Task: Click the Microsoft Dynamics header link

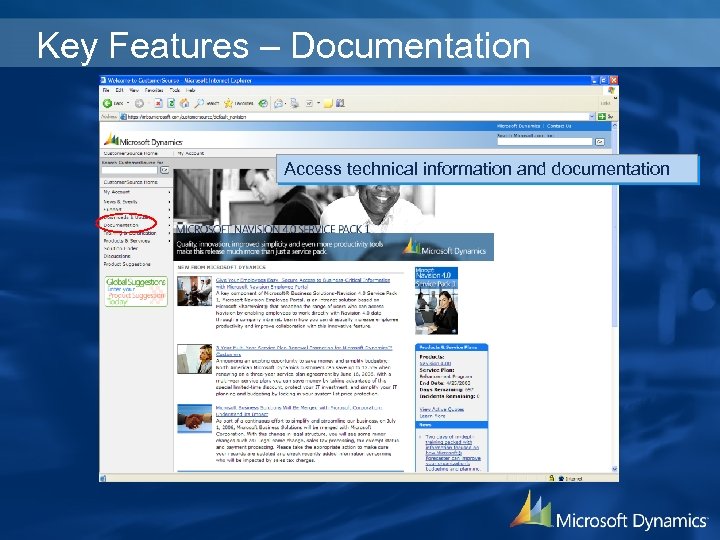Action: pos(518,126)
